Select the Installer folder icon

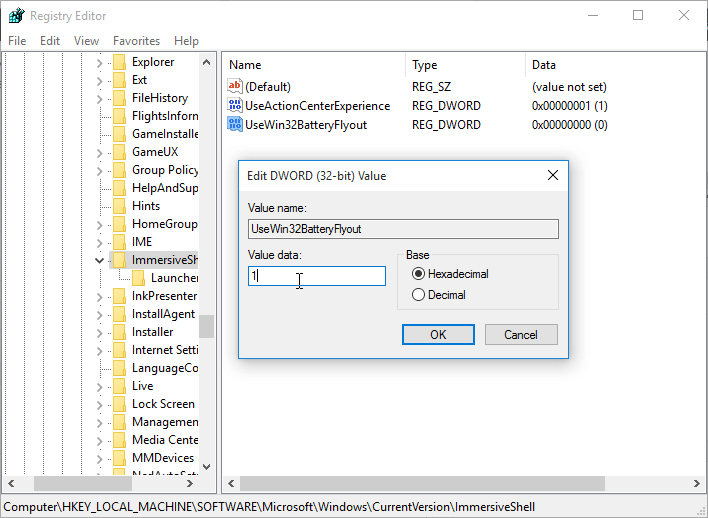point(120,332)
